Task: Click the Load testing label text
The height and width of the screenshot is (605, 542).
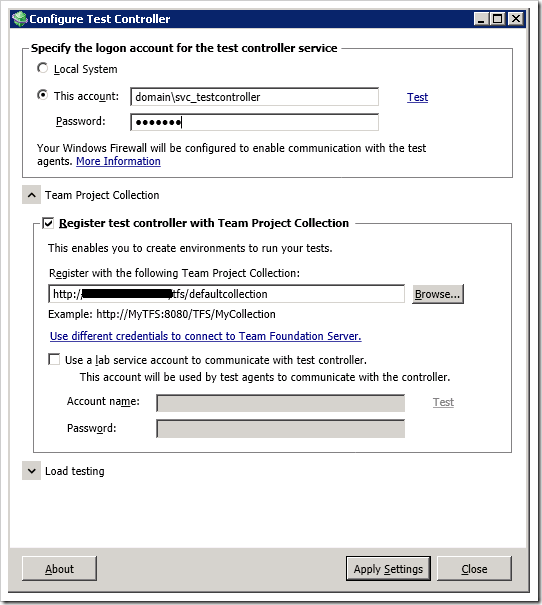Action: pyautogui.click(x=75, y=471)
